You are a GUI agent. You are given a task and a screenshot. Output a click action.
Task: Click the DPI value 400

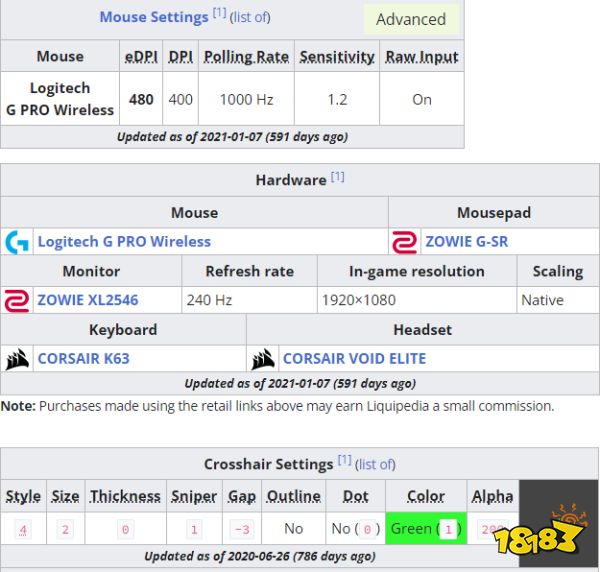(181, 99)
